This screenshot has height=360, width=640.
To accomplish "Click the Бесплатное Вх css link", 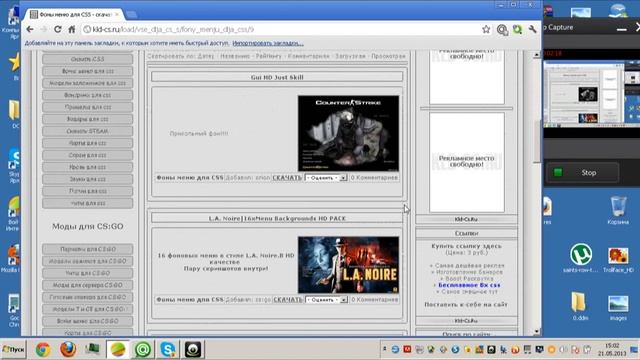I will coord(469,285).
